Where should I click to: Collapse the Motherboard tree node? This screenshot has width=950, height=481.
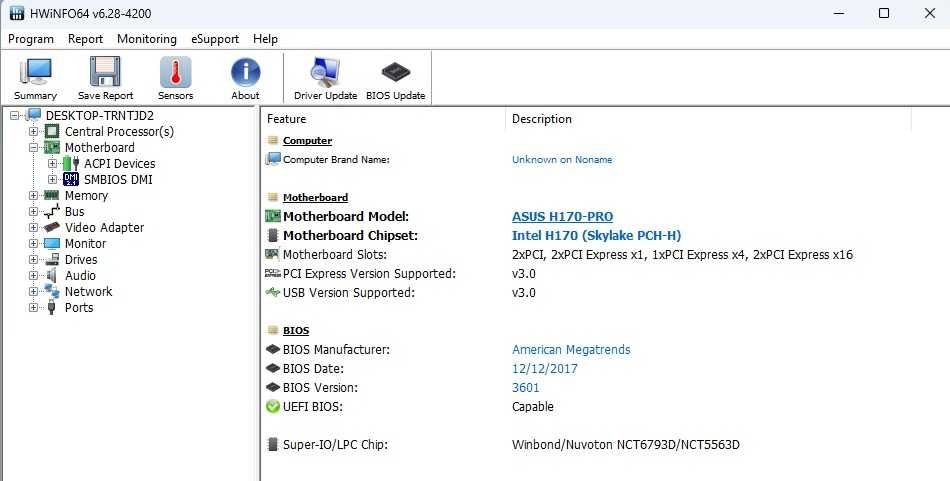pyautogui.click(x=33, y=147)
